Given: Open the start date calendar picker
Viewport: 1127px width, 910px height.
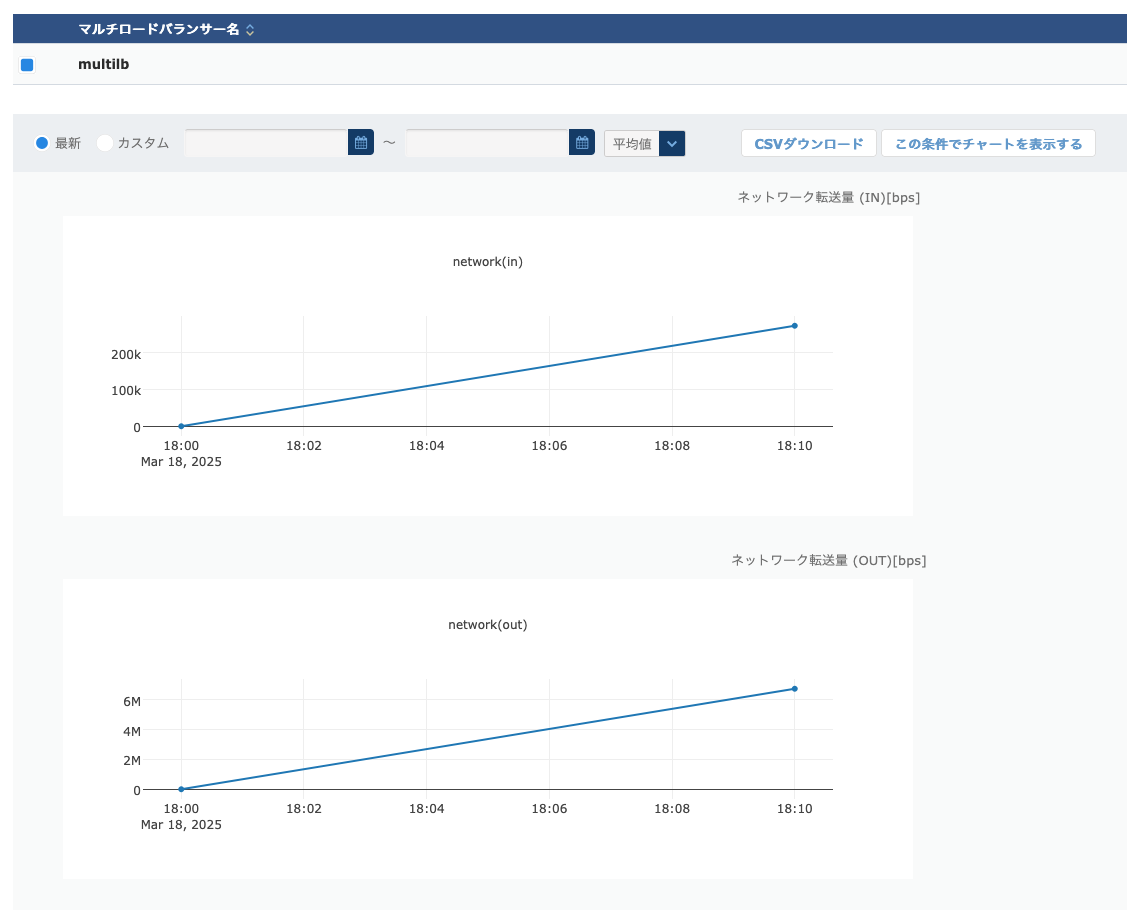Looking at the screenshot, I should [360, 143].
